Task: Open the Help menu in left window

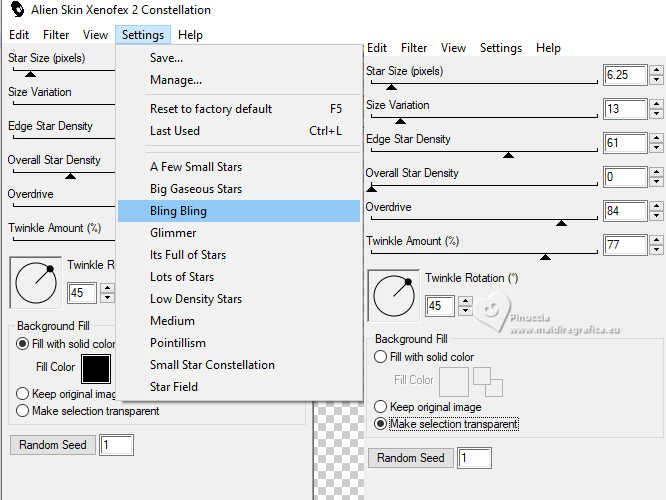Action: [190, 35]
